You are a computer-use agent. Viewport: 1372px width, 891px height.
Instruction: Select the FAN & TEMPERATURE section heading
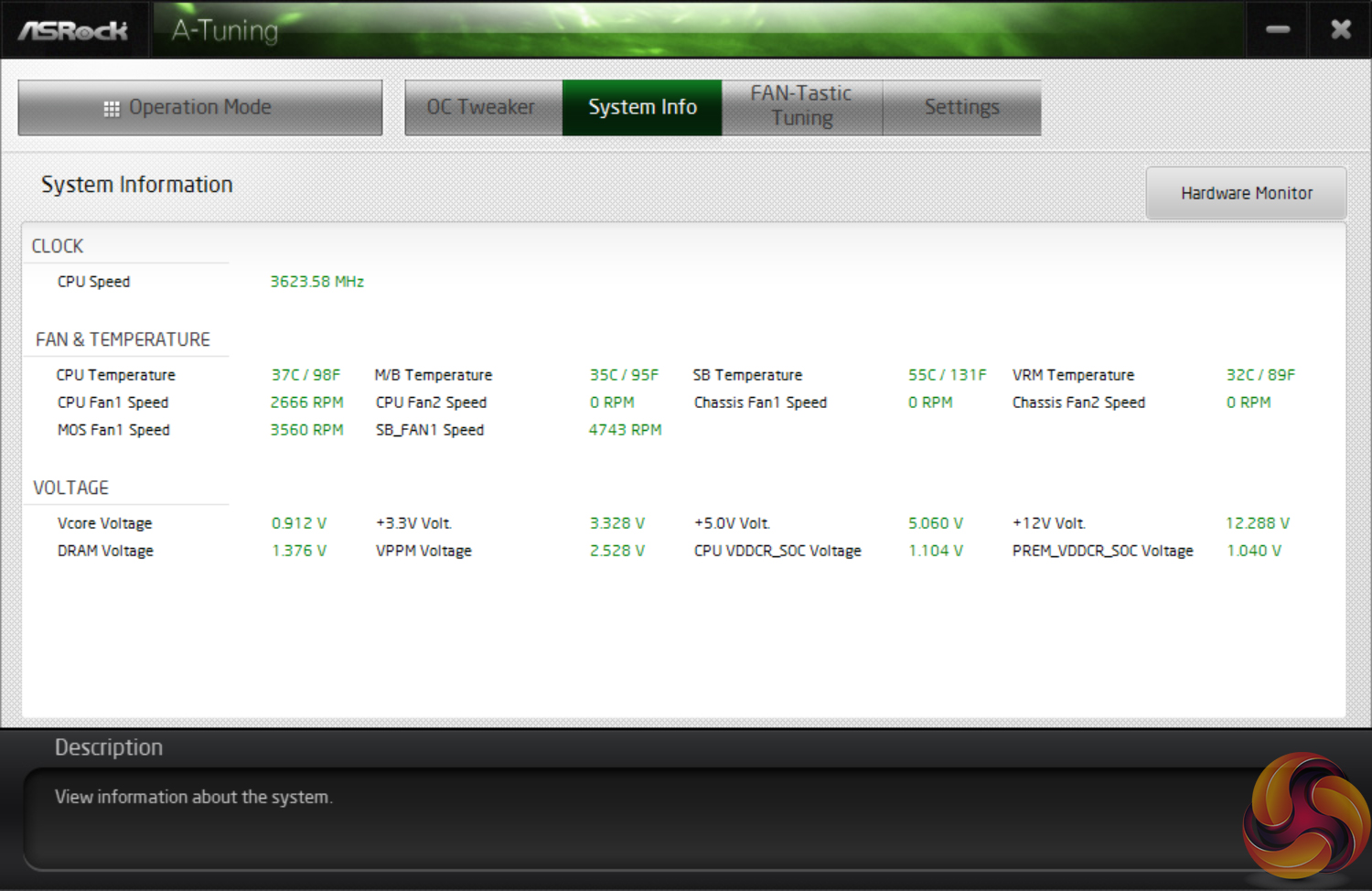123,339
